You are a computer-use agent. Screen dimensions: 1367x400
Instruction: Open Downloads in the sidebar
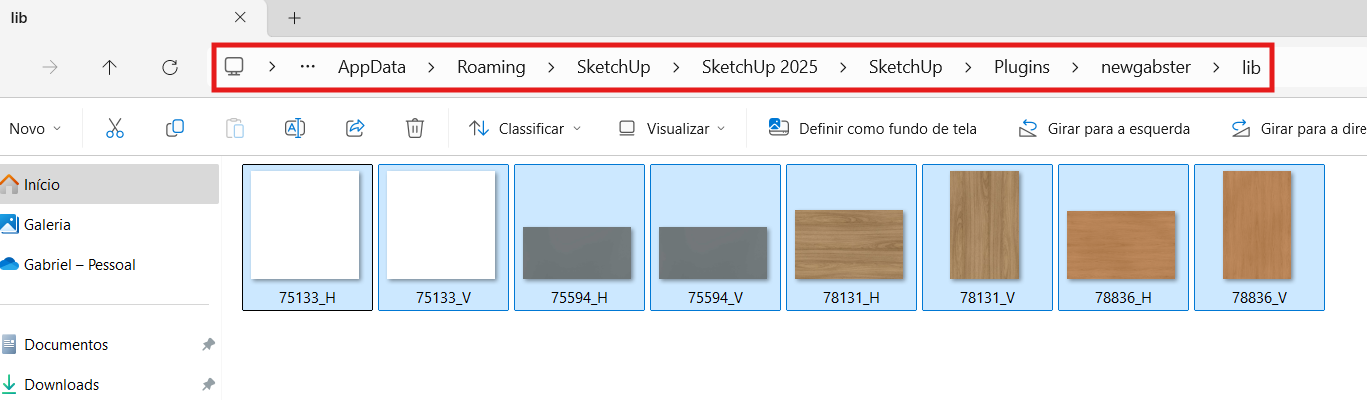61,385
